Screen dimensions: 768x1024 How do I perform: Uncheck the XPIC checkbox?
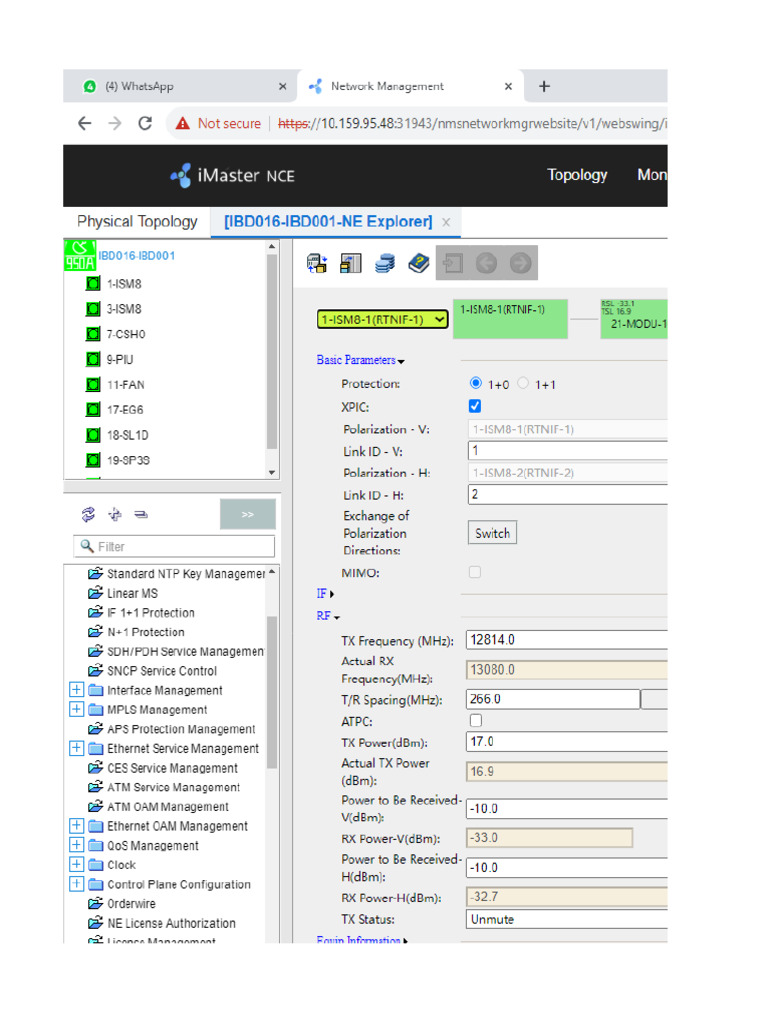click(475, 406)
